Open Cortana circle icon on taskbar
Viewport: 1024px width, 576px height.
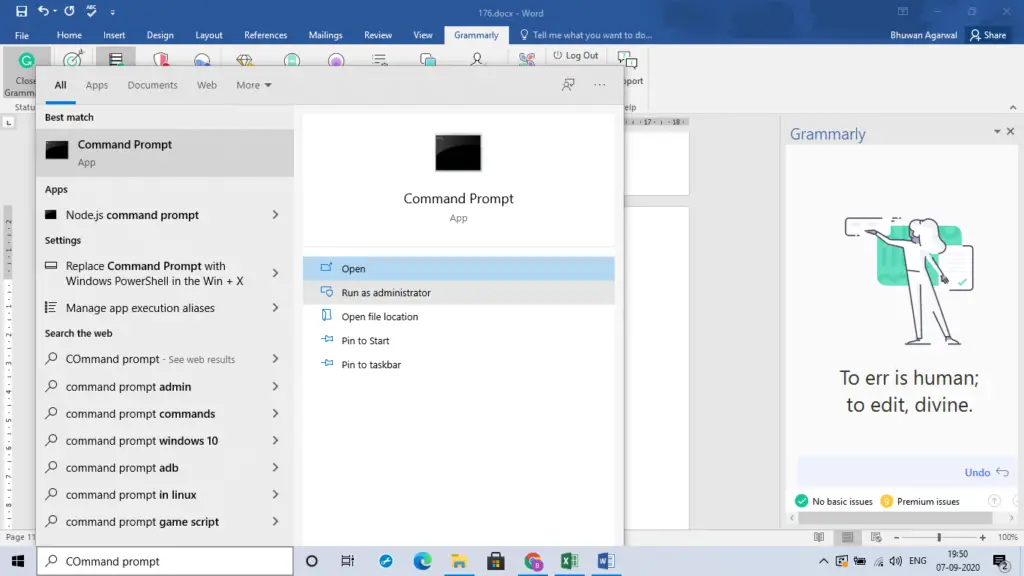(x=312, y=561)
